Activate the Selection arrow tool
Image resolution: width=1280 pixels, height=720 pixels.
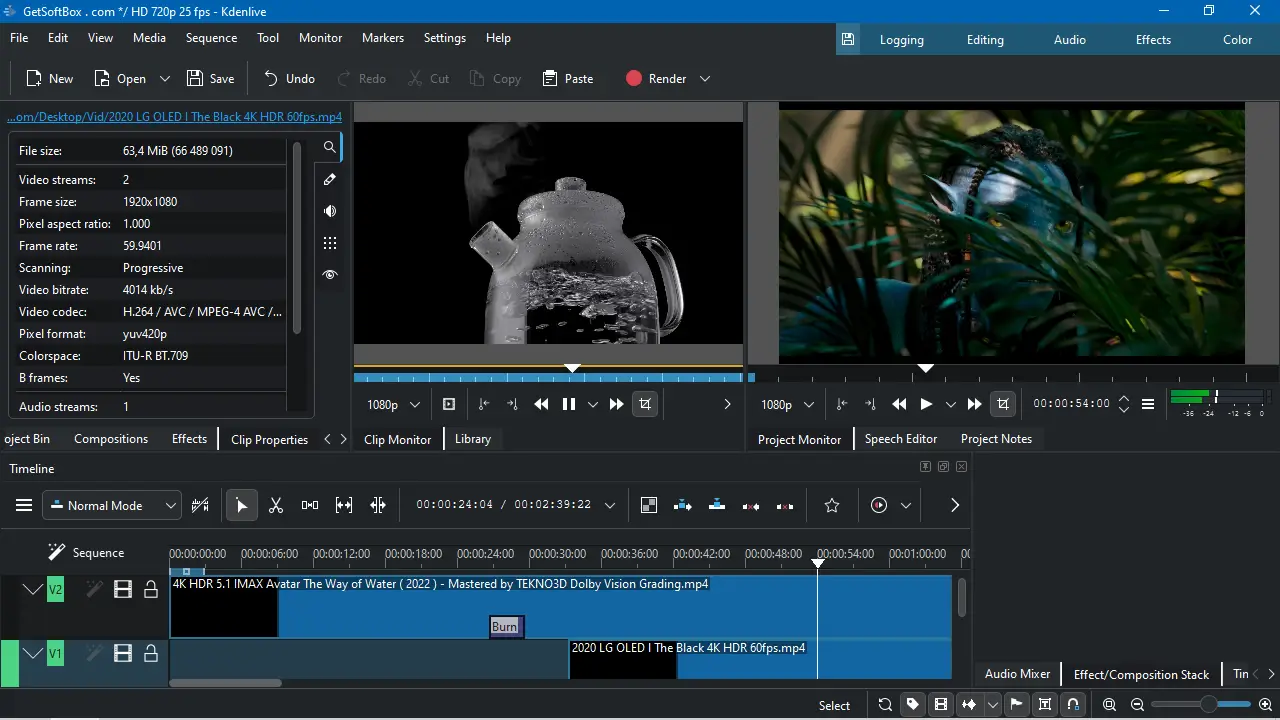coord(241,505)
